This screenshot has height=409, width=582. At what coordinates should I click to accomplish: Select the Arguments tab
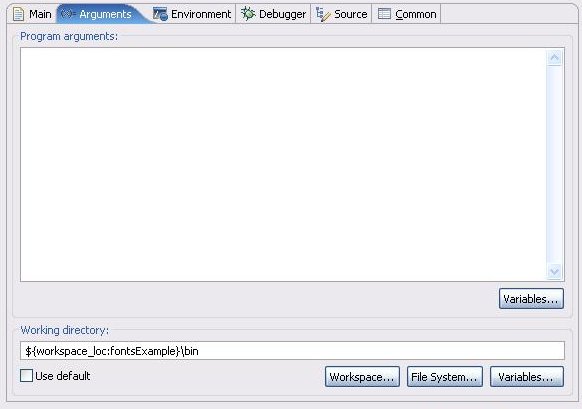[103, 14]
